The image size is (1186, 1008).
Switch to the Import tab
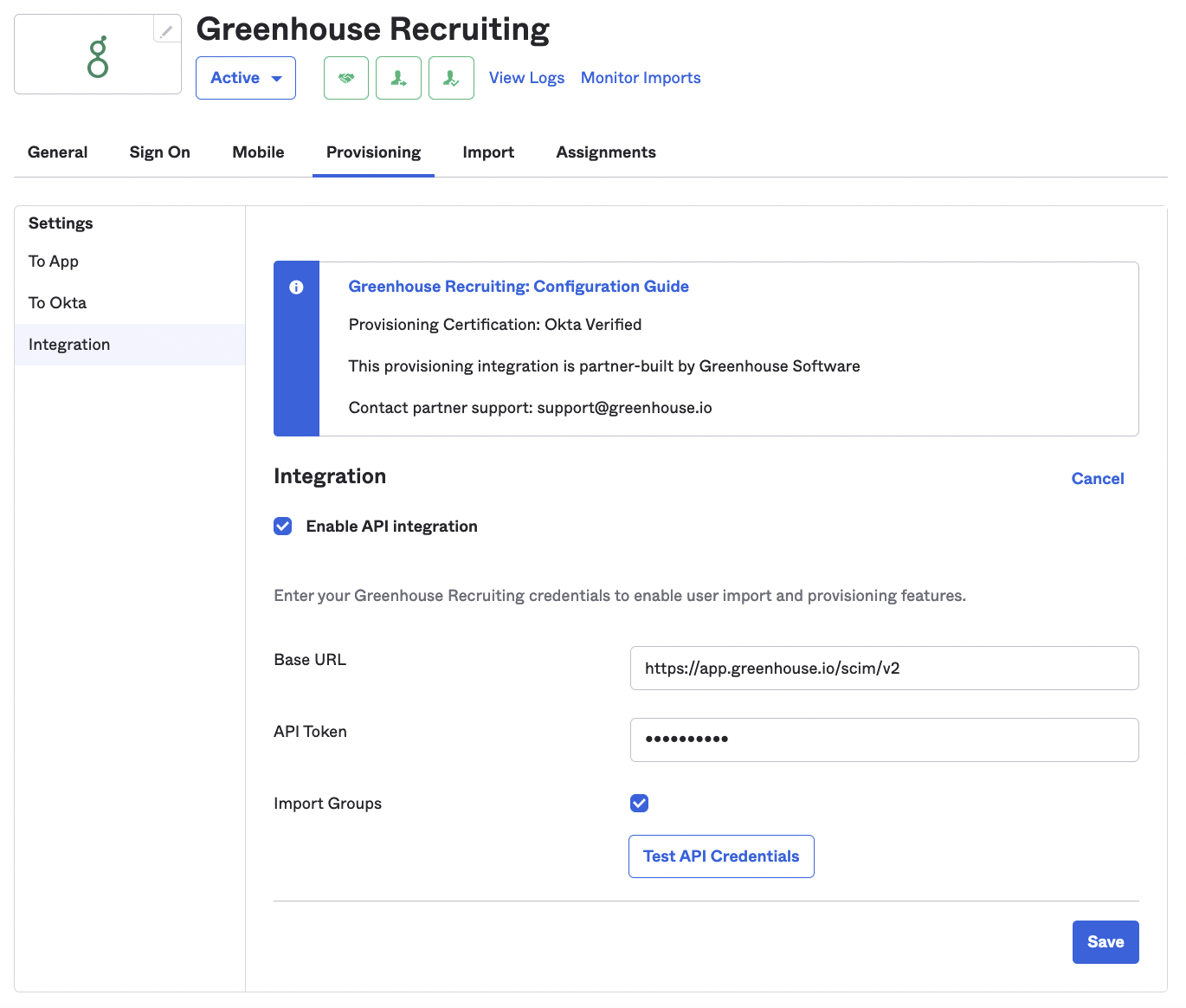[x=488, y=152]
